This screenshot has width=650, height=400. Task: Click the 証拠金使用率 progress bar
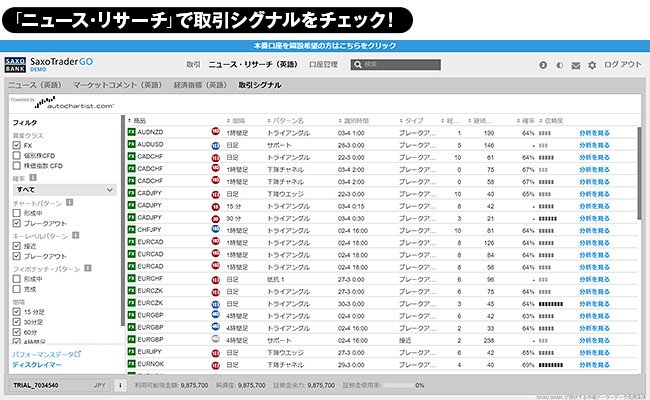(x=399, y=385)
